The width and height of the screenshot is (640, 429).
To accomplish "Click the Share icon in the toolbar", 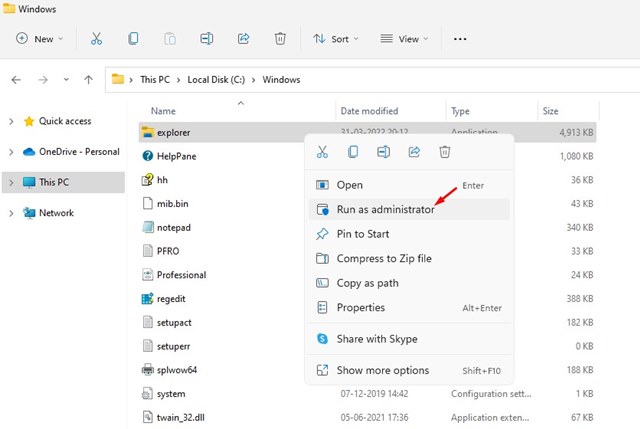I will pos(244,39).
